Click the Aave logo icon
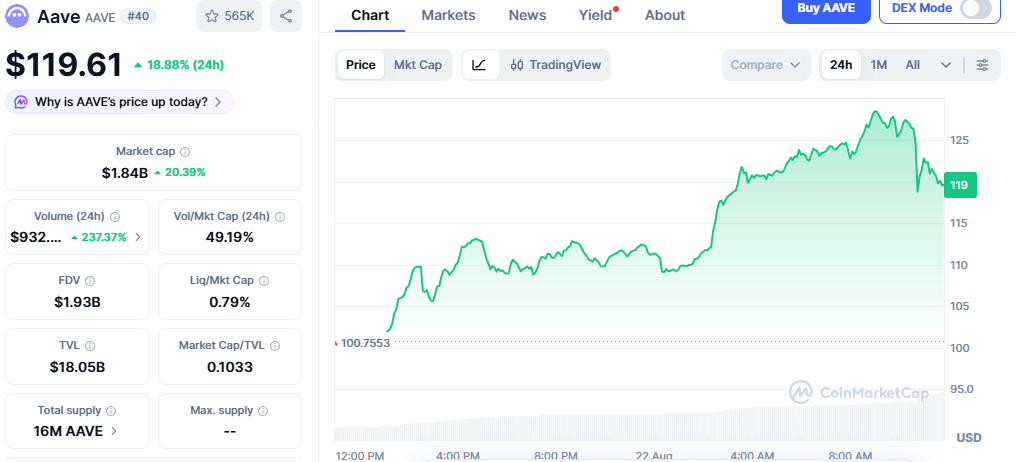The height and width of the screenshot is (462, 1016). pos(17,16)
